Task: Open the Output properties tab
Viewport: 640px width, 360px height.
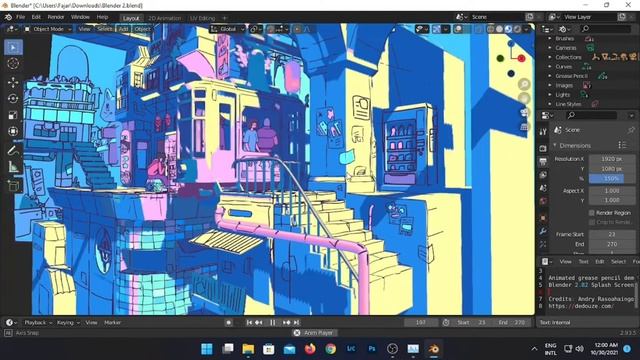Action: pos(543,162)
